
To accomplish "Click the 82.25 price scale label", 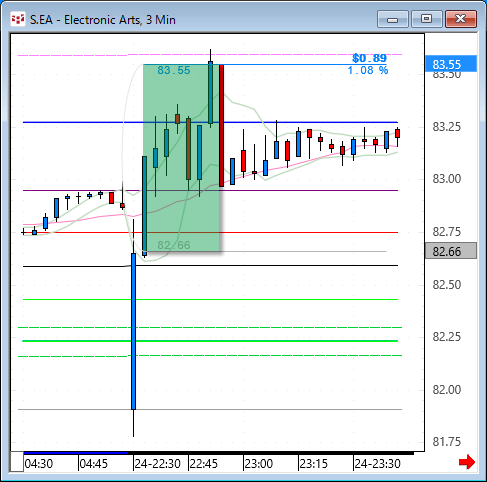I will tap(447, 337).
